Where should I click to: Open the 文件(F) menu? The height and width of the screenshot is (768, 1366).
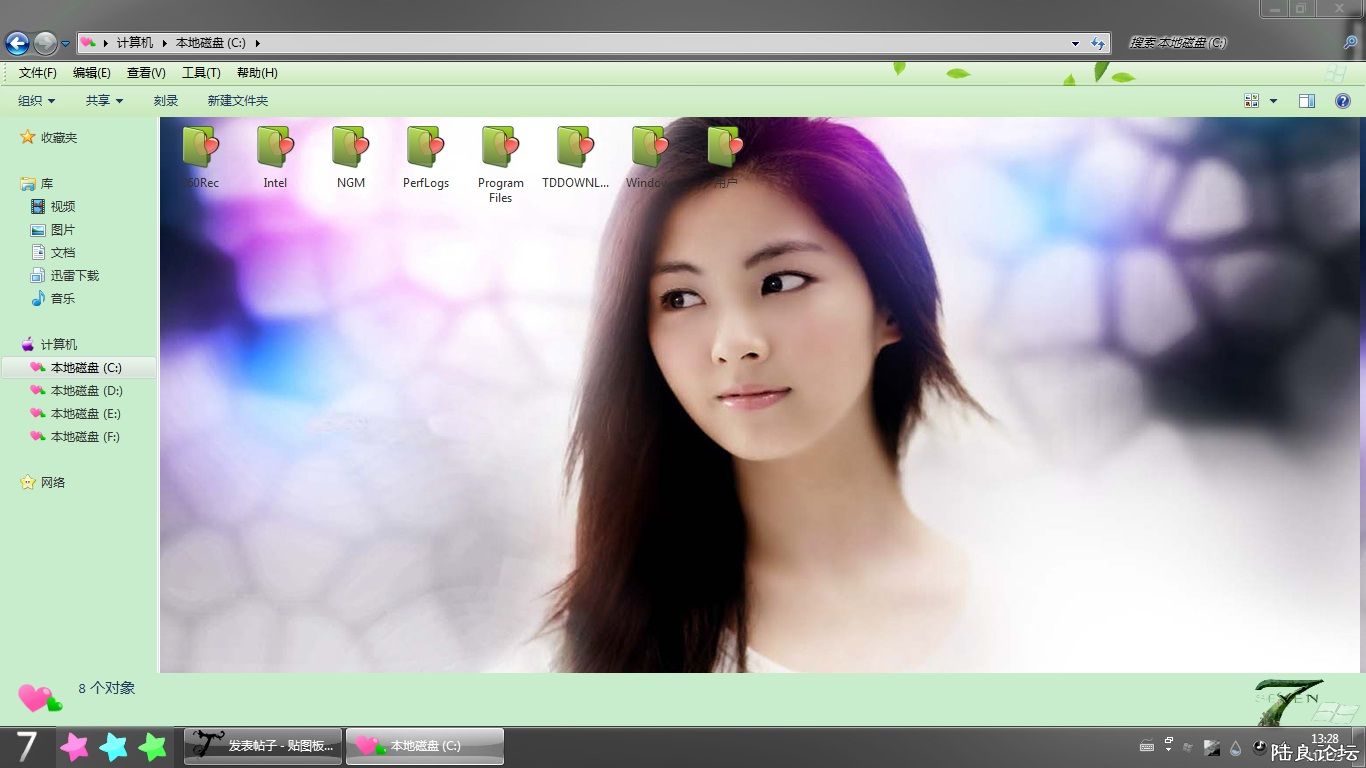(x=38, y=73)
